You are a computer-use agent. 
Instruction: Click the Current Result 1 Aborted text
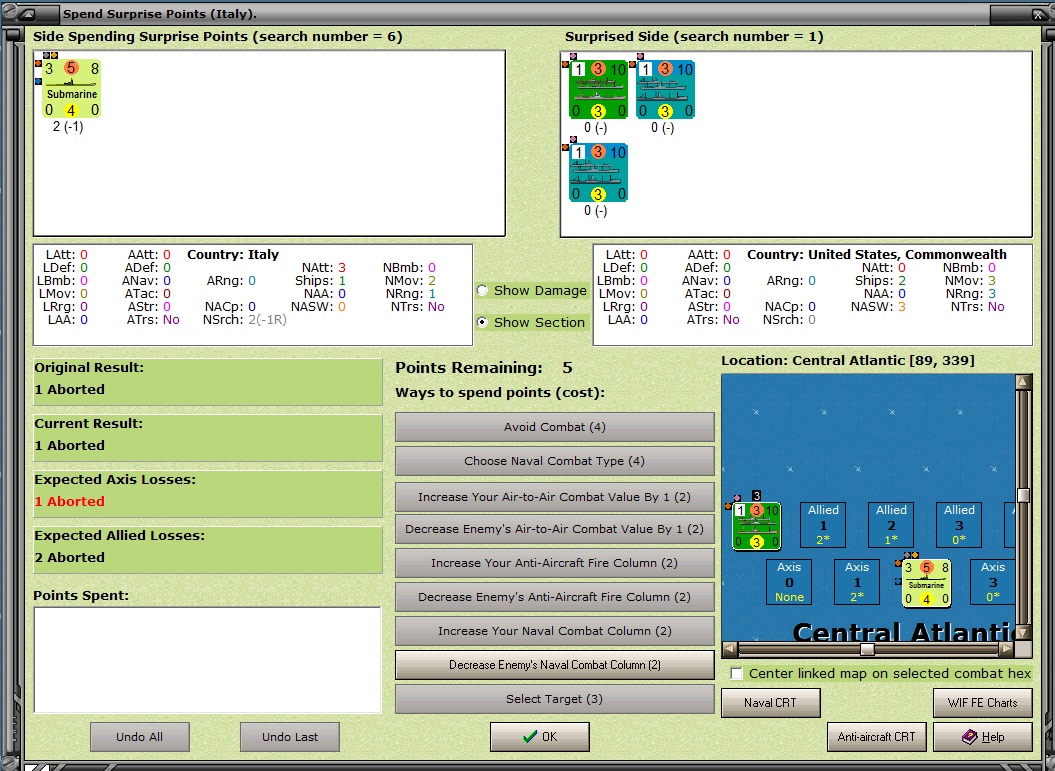pyautogui.click(x=69, y=445)
